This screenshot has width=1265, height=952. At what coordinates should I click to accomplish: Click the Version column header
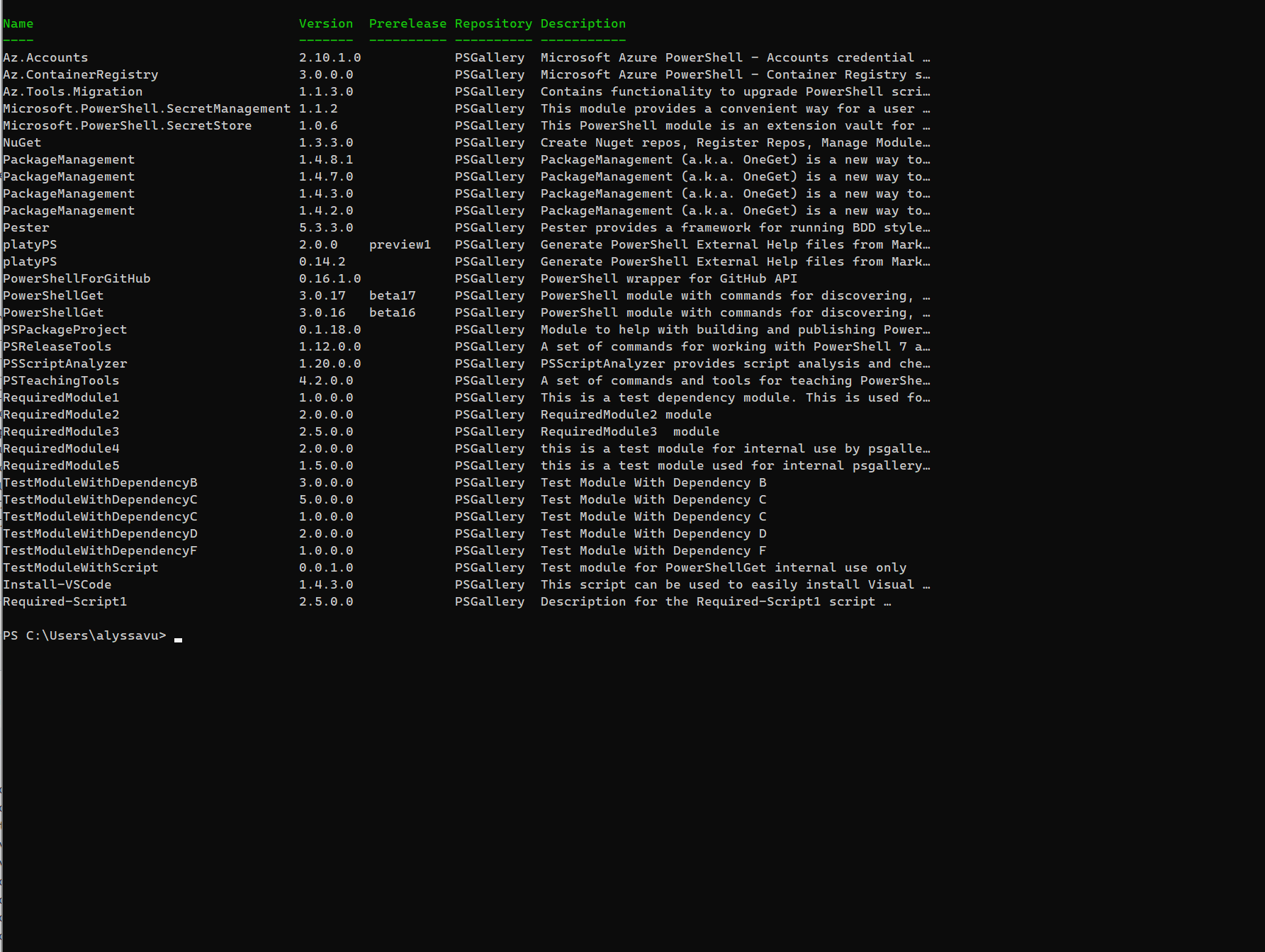point(326,23)
